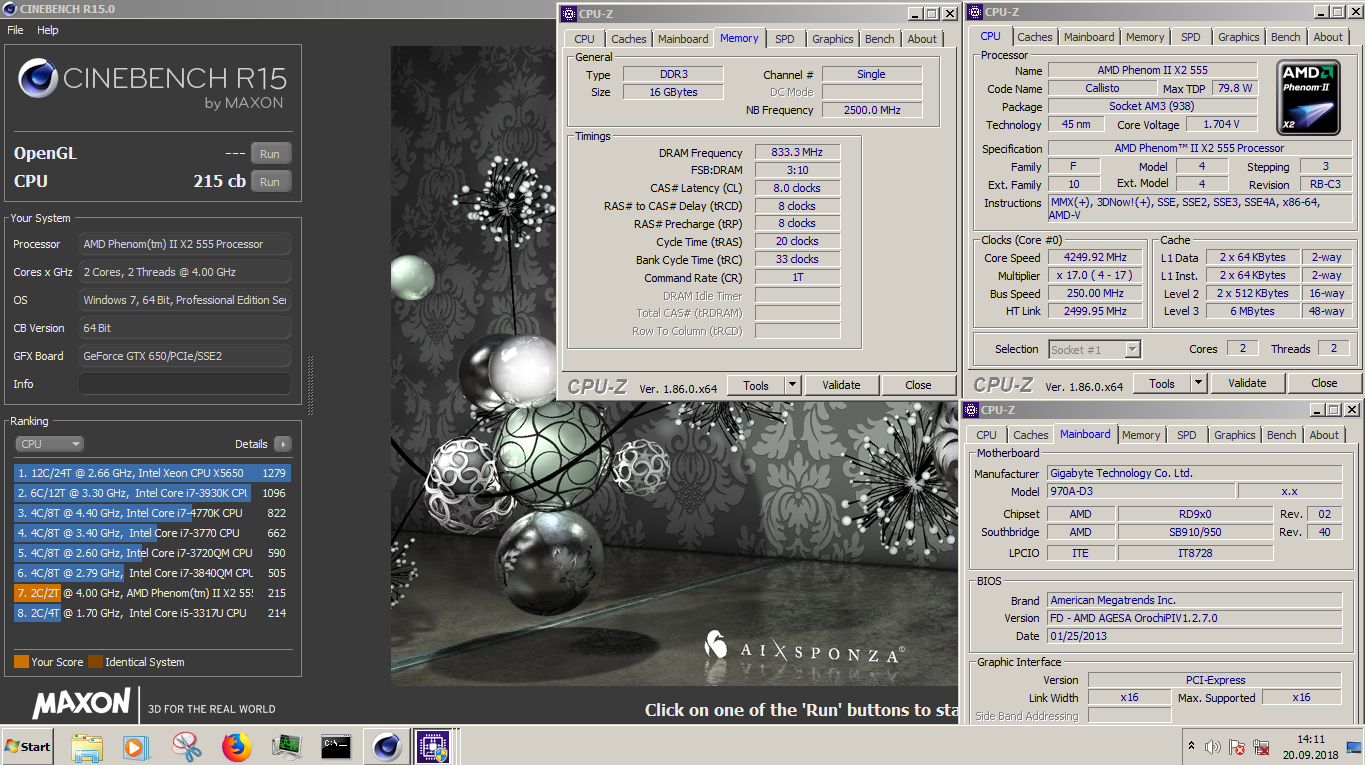This screenshot has height=765, width=1365.
Task: Launch Firefox from the taskbar
Action: 237,747
